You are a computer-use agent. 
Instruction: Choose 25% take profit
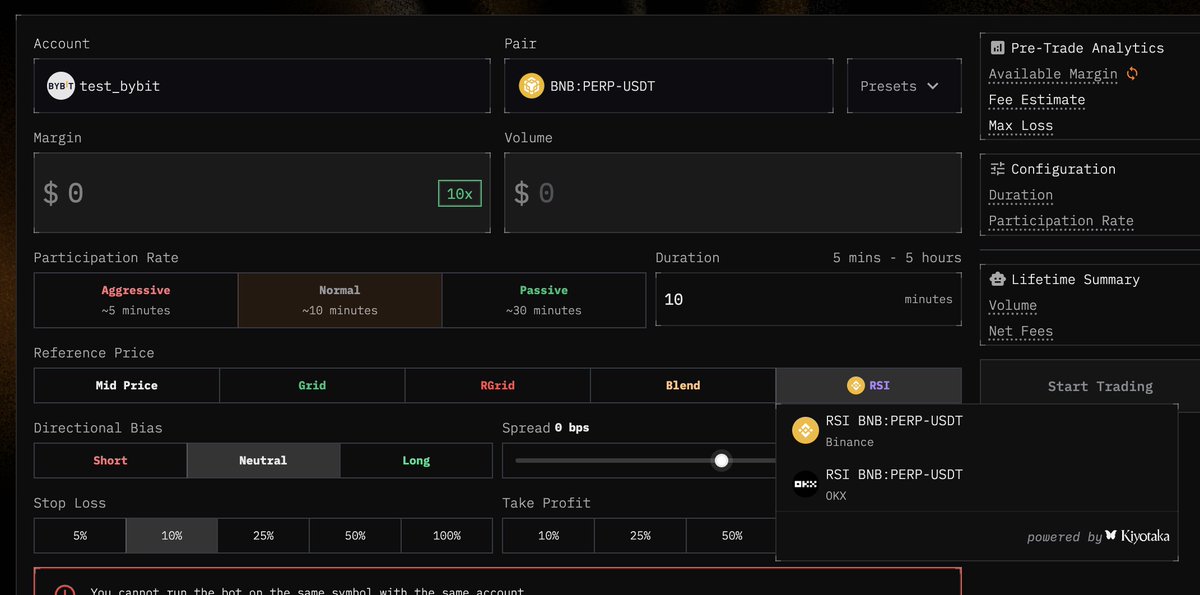(x=640, y=536)
